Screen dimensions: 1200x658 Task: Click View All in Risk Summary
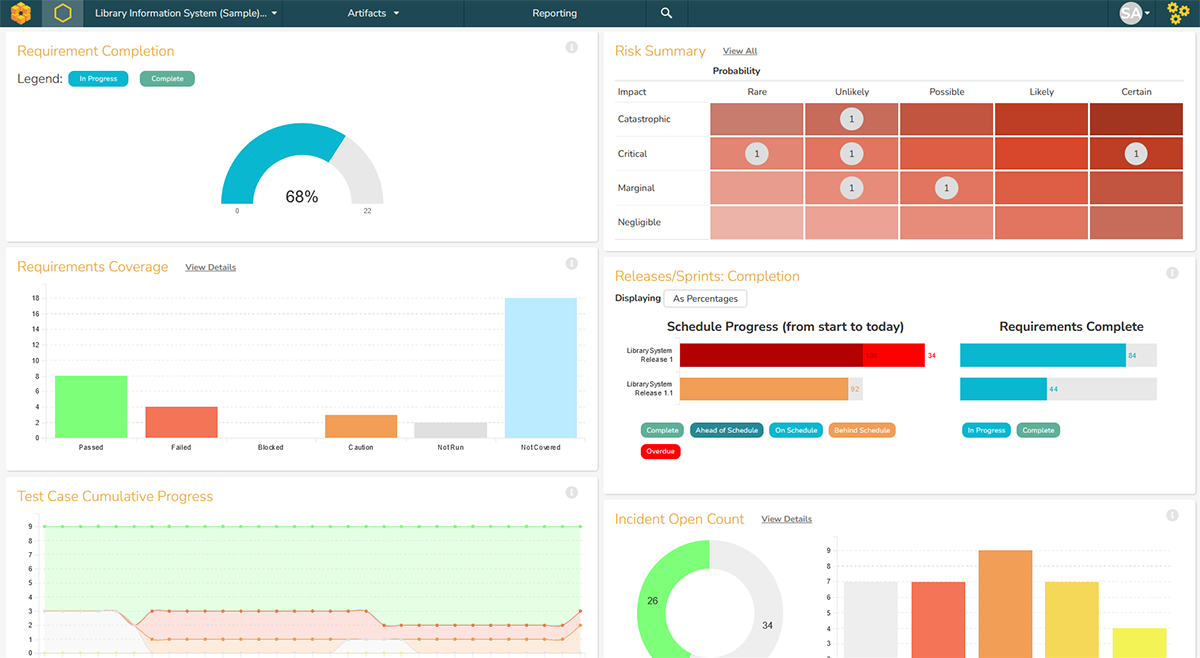pyautogui.click(x=740, y=51)
